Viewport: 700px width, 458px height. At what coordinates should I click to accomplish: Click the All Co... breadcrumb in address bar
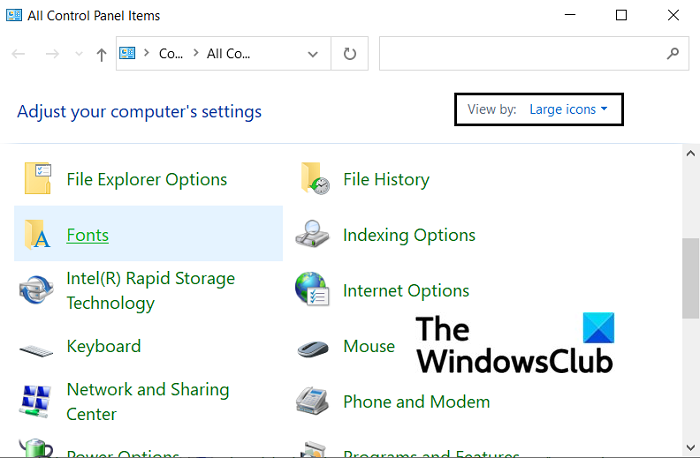pos(229,54)
